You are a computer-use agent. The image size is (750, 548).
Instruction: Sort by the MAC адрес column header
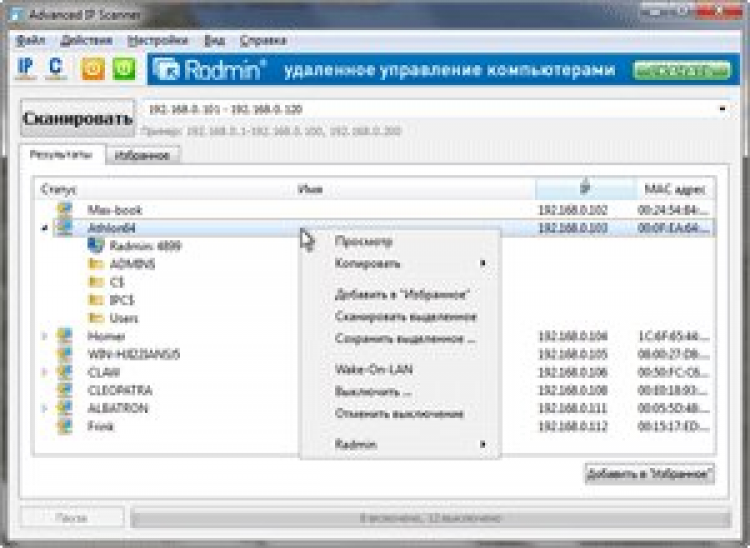point(674,189)
